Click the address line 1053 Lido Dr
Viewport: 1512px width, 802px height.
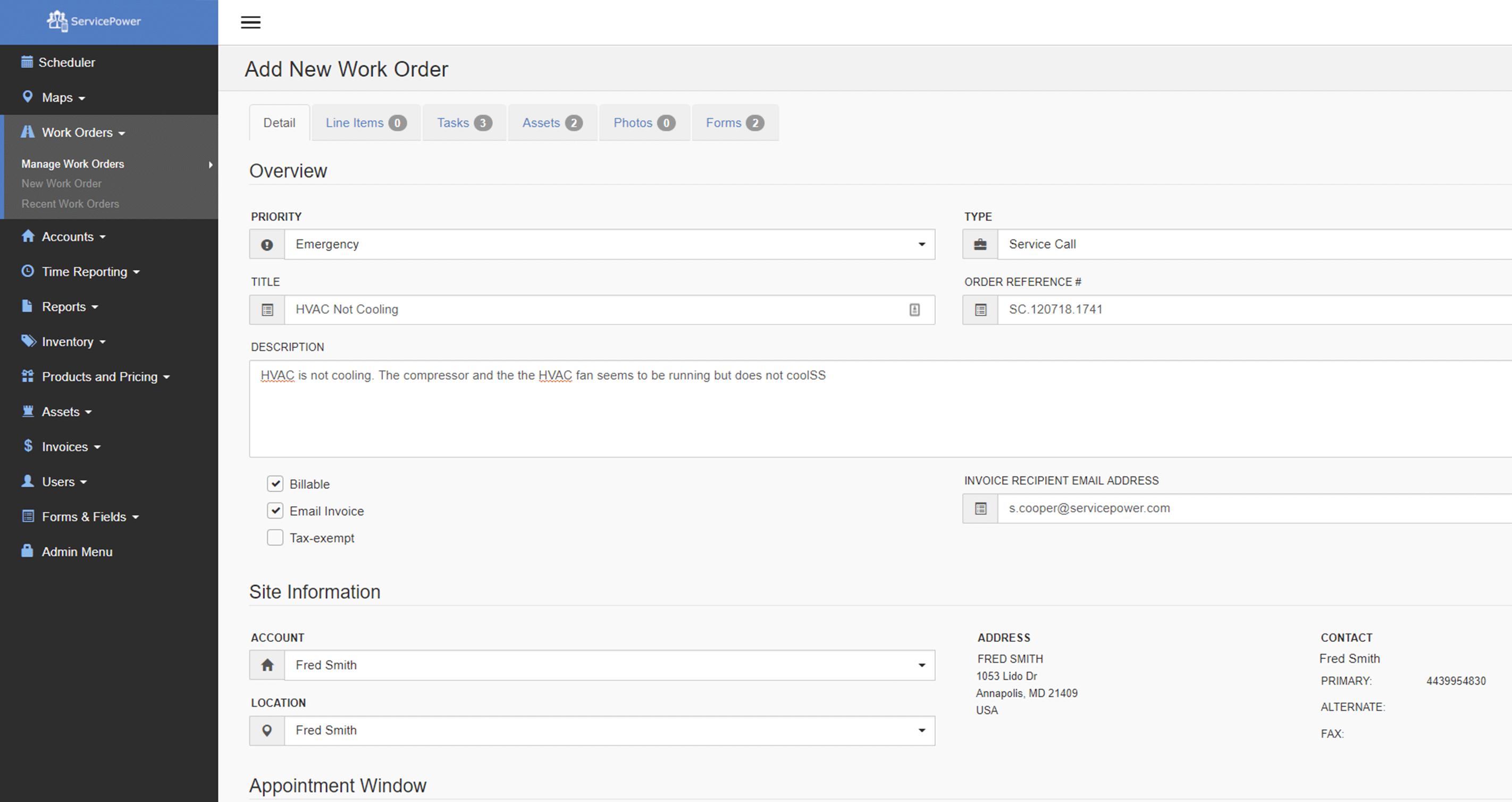1006,676
